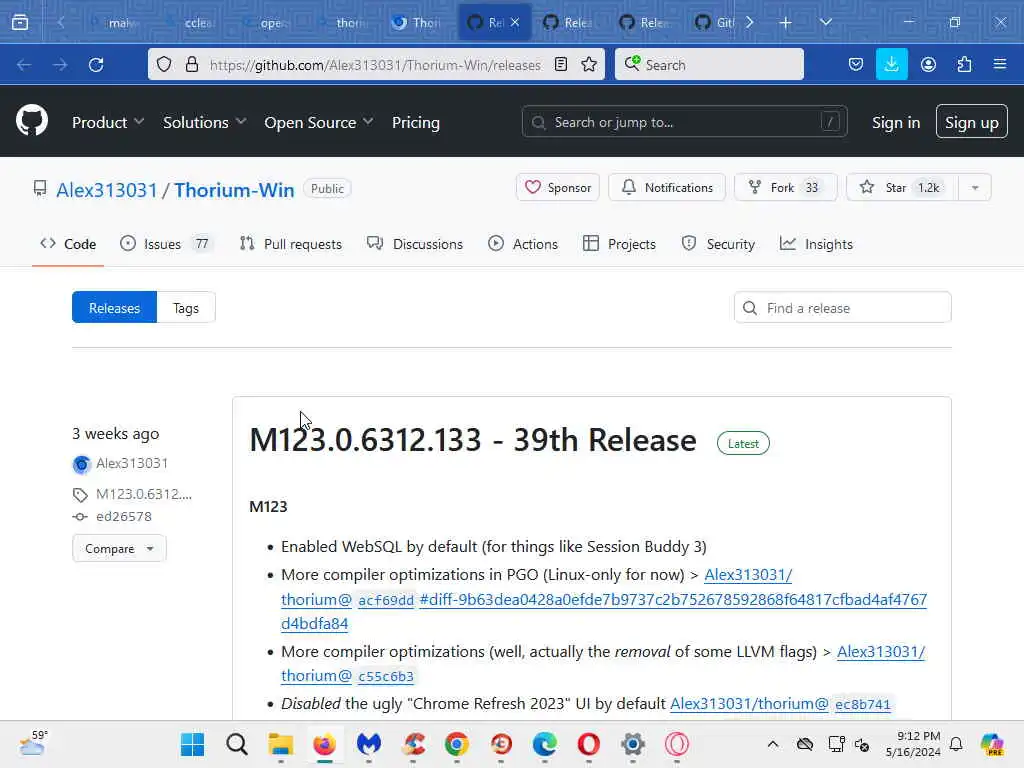Bookmark this page with star icon
The image size is (1024, 768).
(x=589, y=64)
